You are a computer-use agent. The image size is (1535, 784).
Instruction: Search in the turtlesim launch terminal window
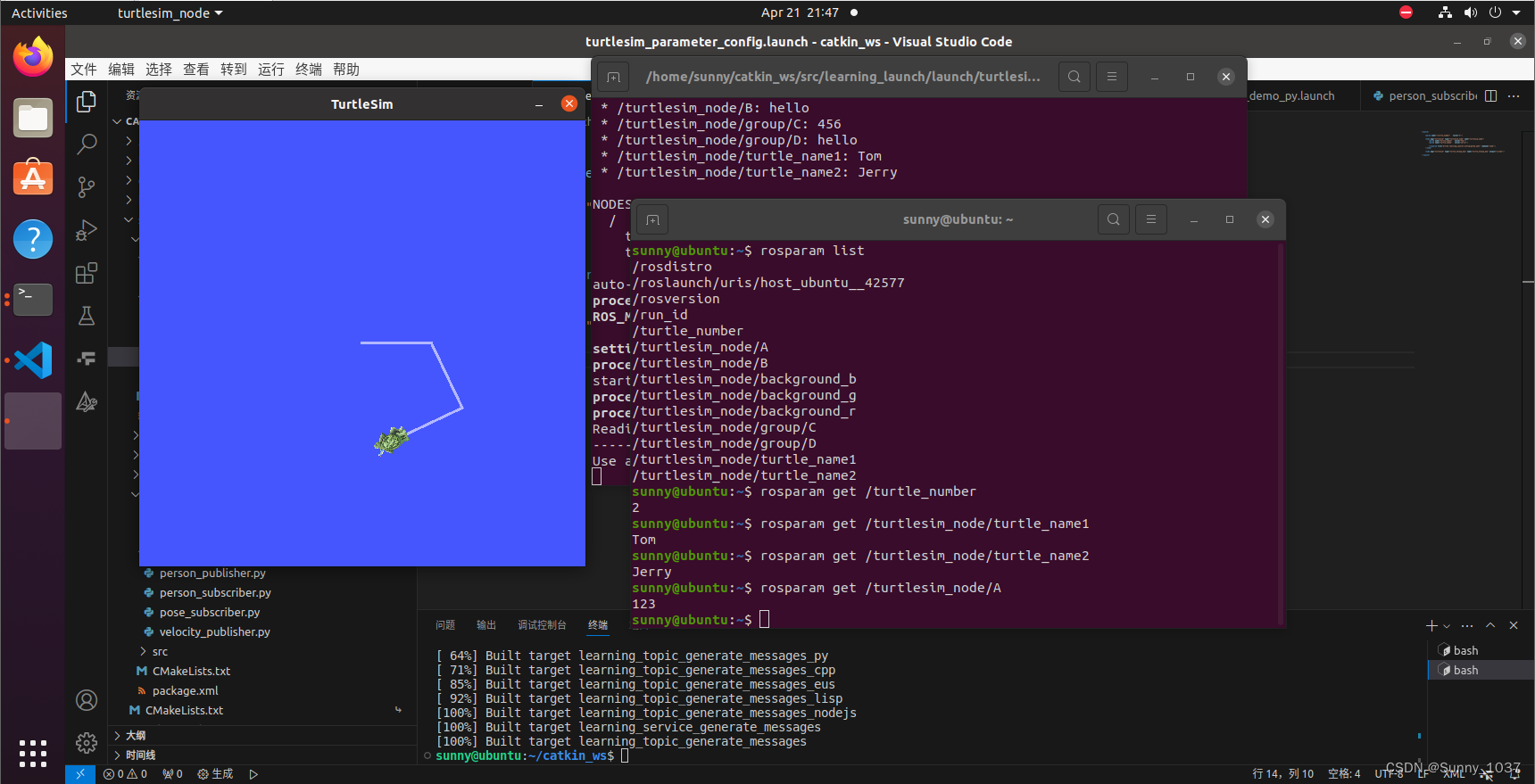point(1074,77)
